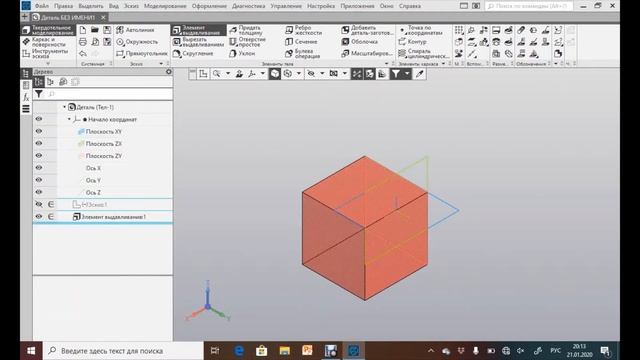Open the Настройка menu
This screenshot has height=360, width=640.
click(321, 6)
